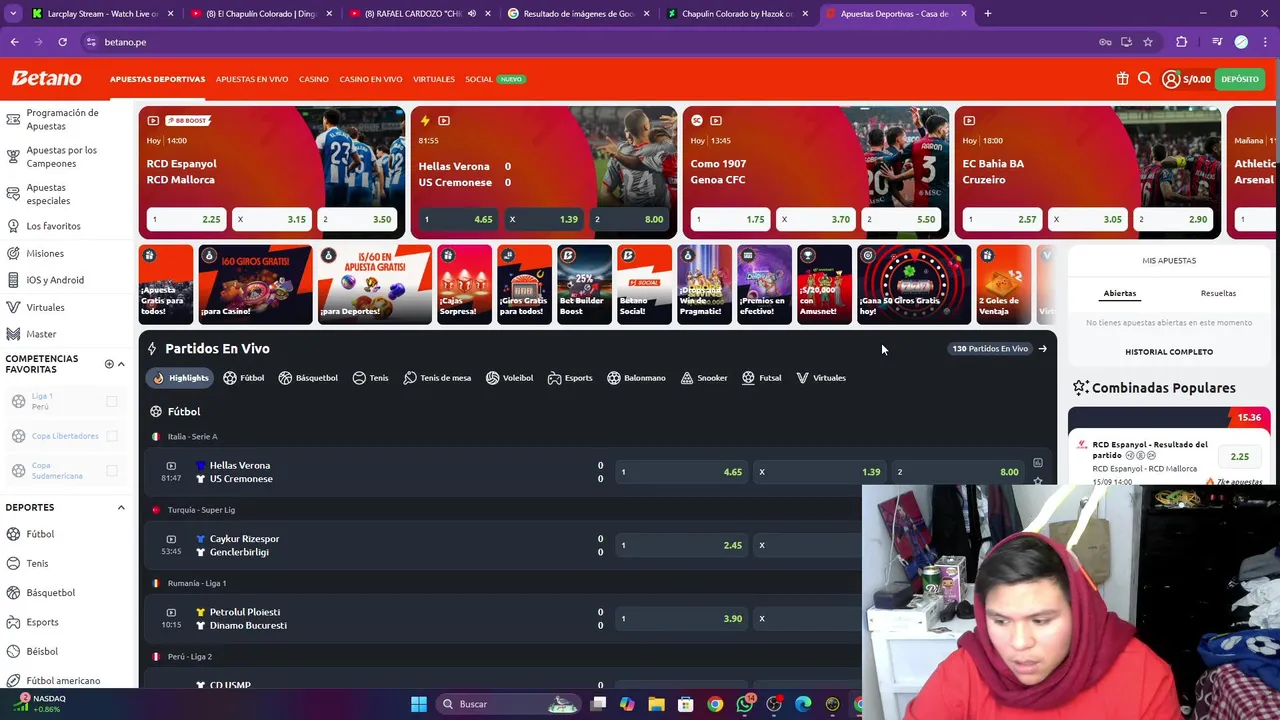Switch to the Resueltas bets tab

(1218, 293)
